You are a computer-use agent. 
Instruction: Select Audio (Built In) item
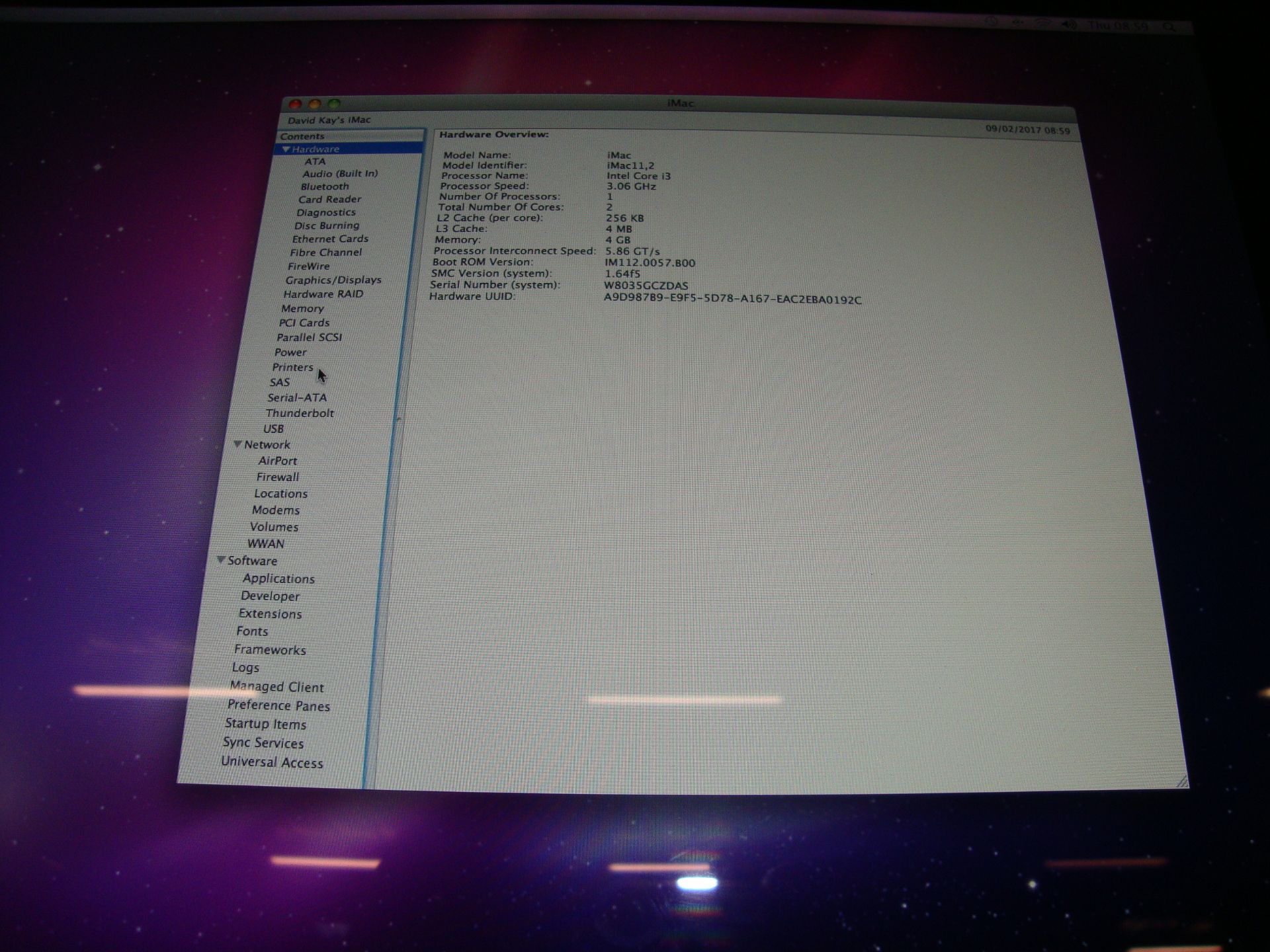pyautogui.click(x=340, y=174)
